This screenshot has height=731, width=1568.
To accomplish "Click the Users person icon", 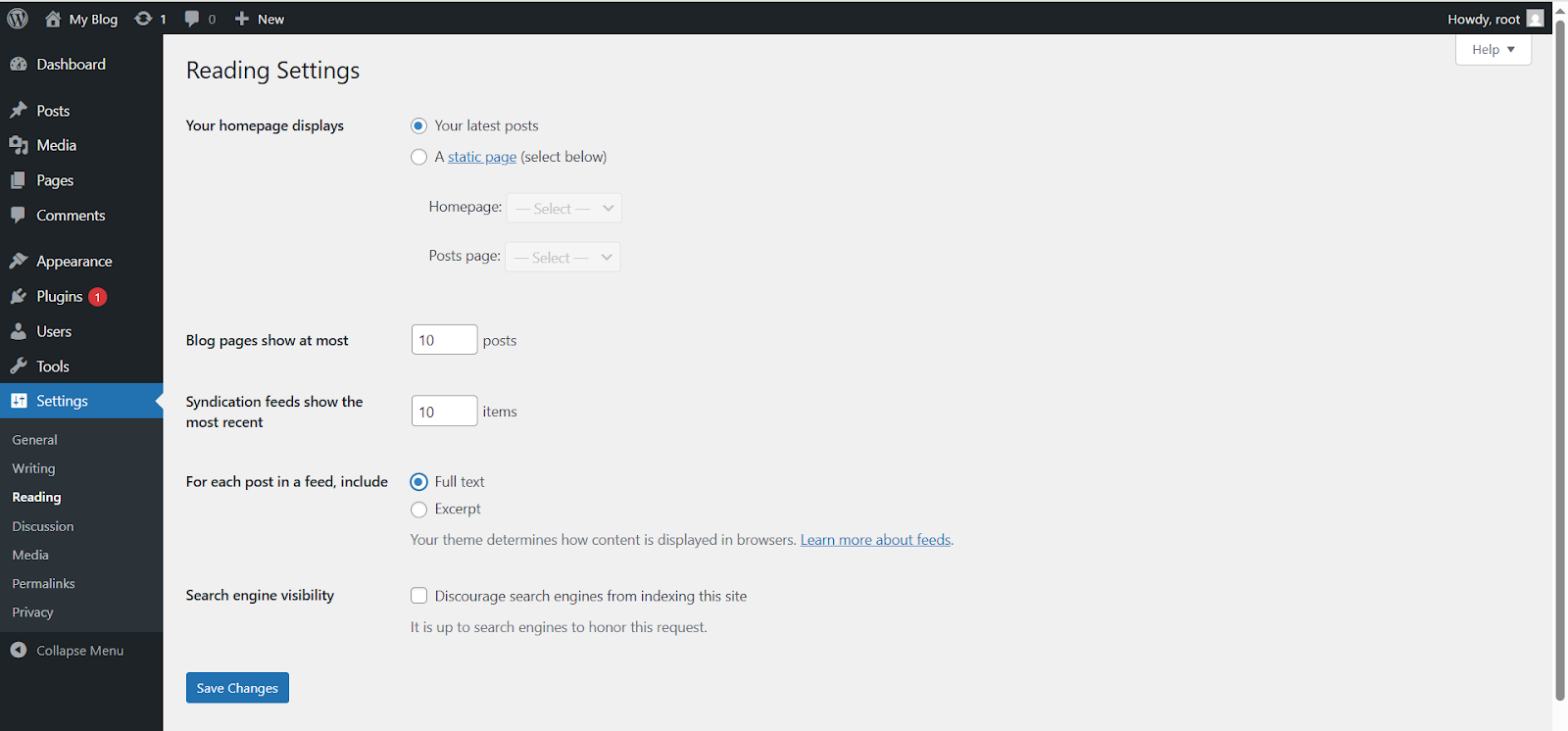I will [19, 331].
